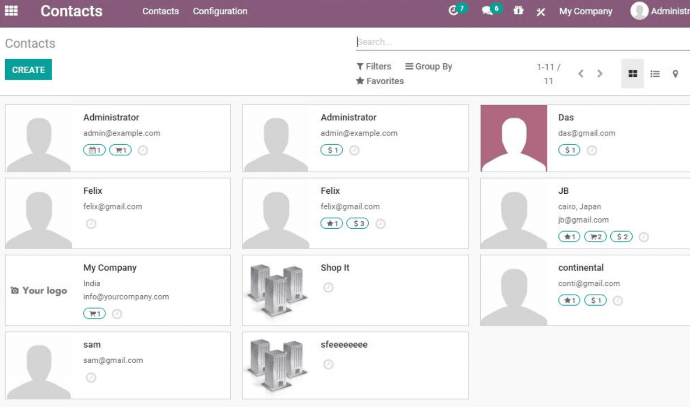The height and width of the screenshot is (407, 690).
Task: Click activity clock on second Felix card
Action: tap(381, 224)
